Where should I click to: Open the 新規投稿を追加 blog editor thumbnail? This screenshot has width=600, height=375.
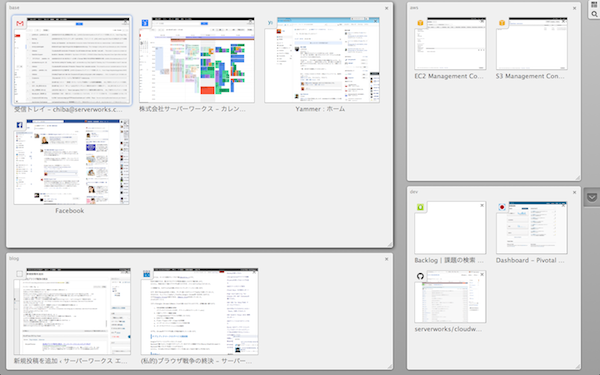[72, 311]
